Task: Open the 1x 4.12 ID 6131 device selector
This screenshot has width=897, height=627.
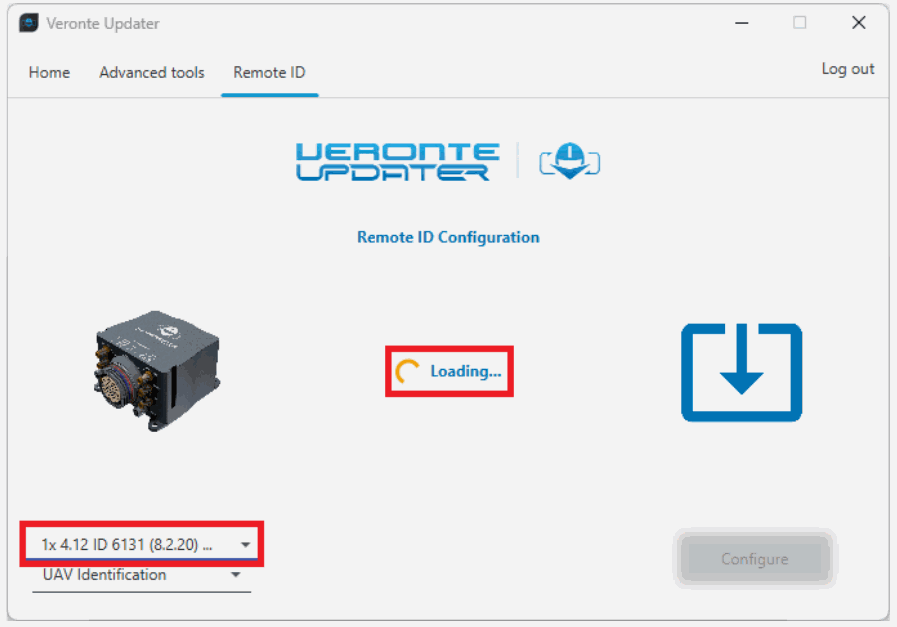Action: [128, 545]
